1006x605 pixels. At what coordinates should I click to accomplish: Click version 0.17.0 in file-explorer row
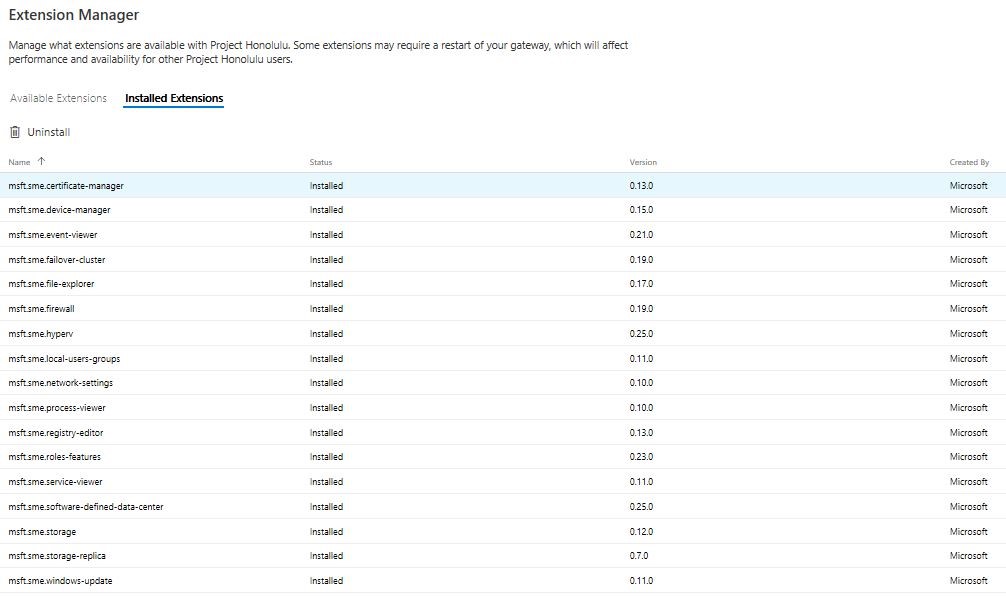(642, 284)
